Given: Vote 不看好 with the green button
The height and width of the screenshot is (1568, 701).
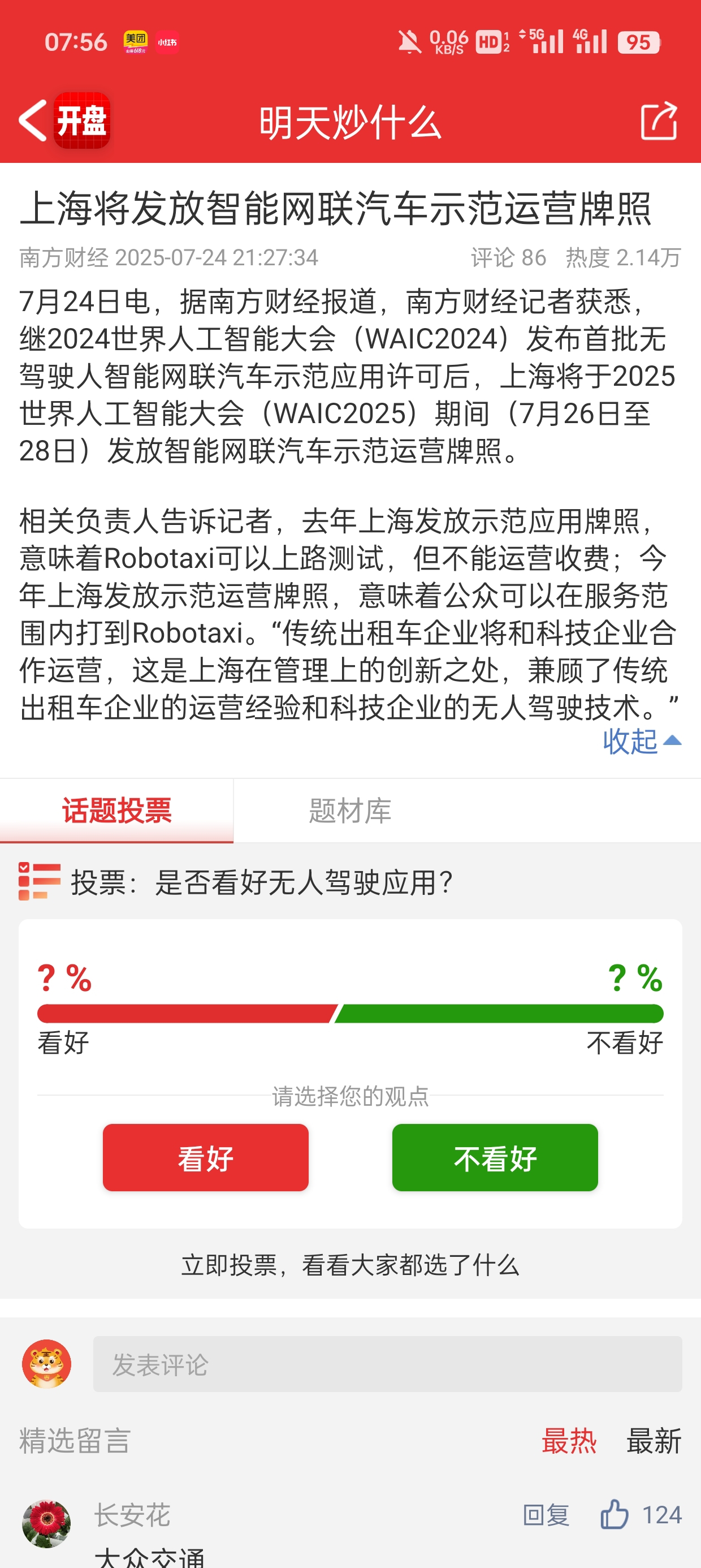Looking at the screenshot, I should 495,1157.
